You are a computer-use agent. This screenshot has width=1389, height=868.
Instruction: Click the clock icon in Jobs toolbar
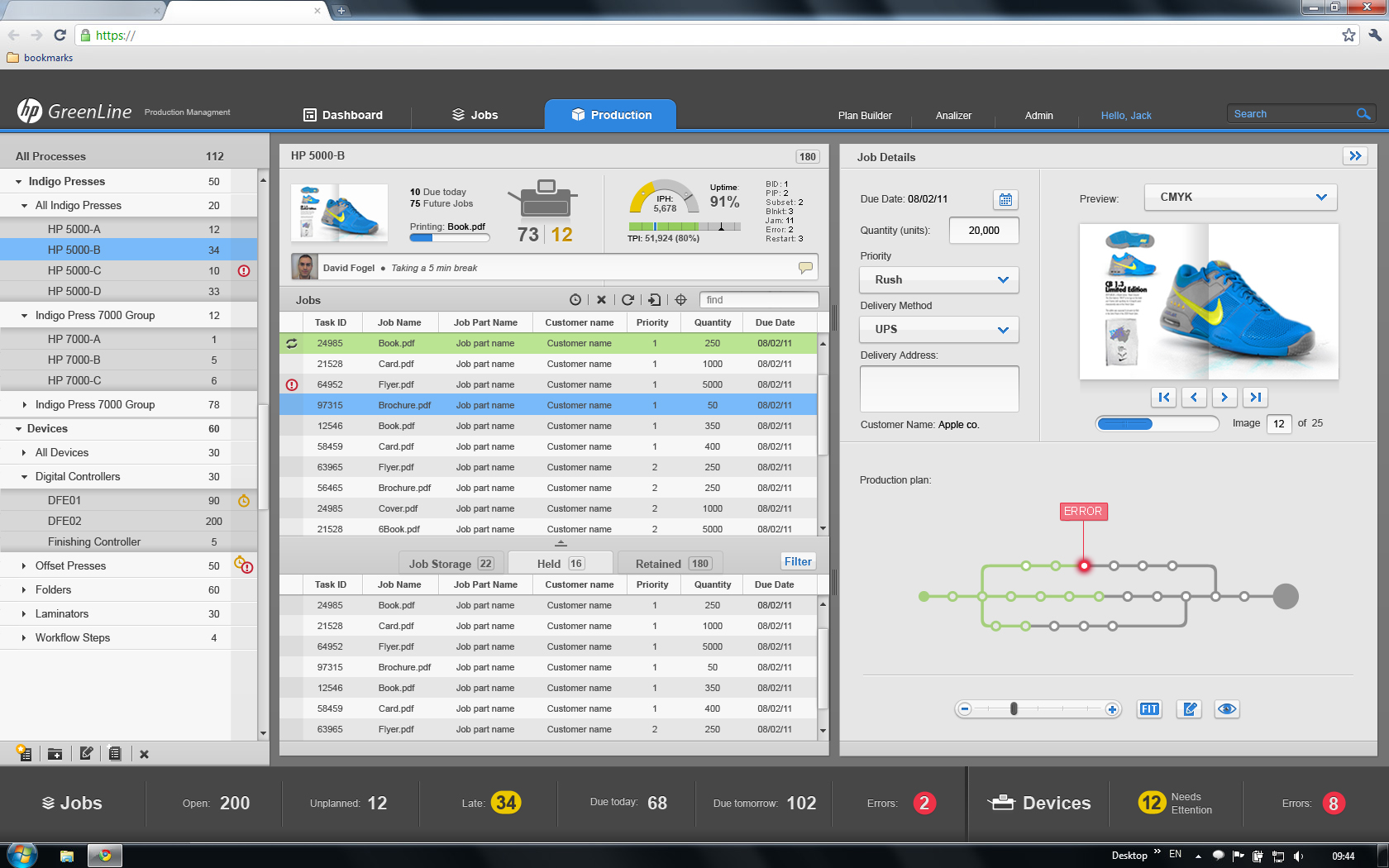(575, 300)
